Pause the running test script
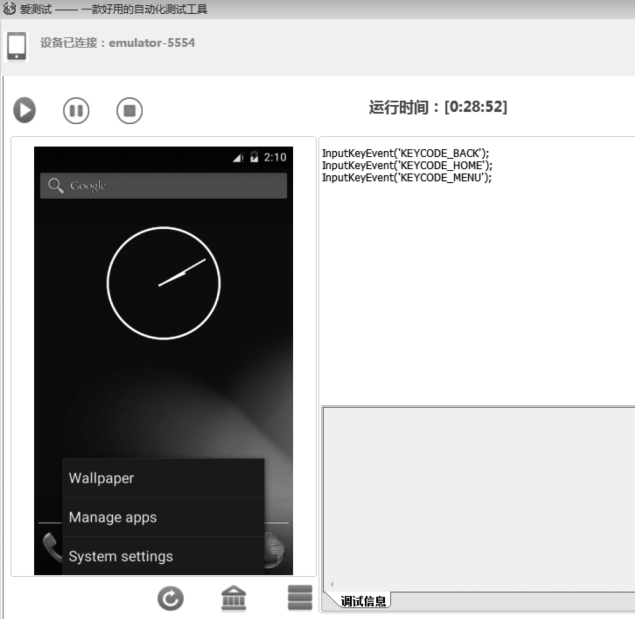The width and height of the screenshot is (635, 619). point(76,111)
